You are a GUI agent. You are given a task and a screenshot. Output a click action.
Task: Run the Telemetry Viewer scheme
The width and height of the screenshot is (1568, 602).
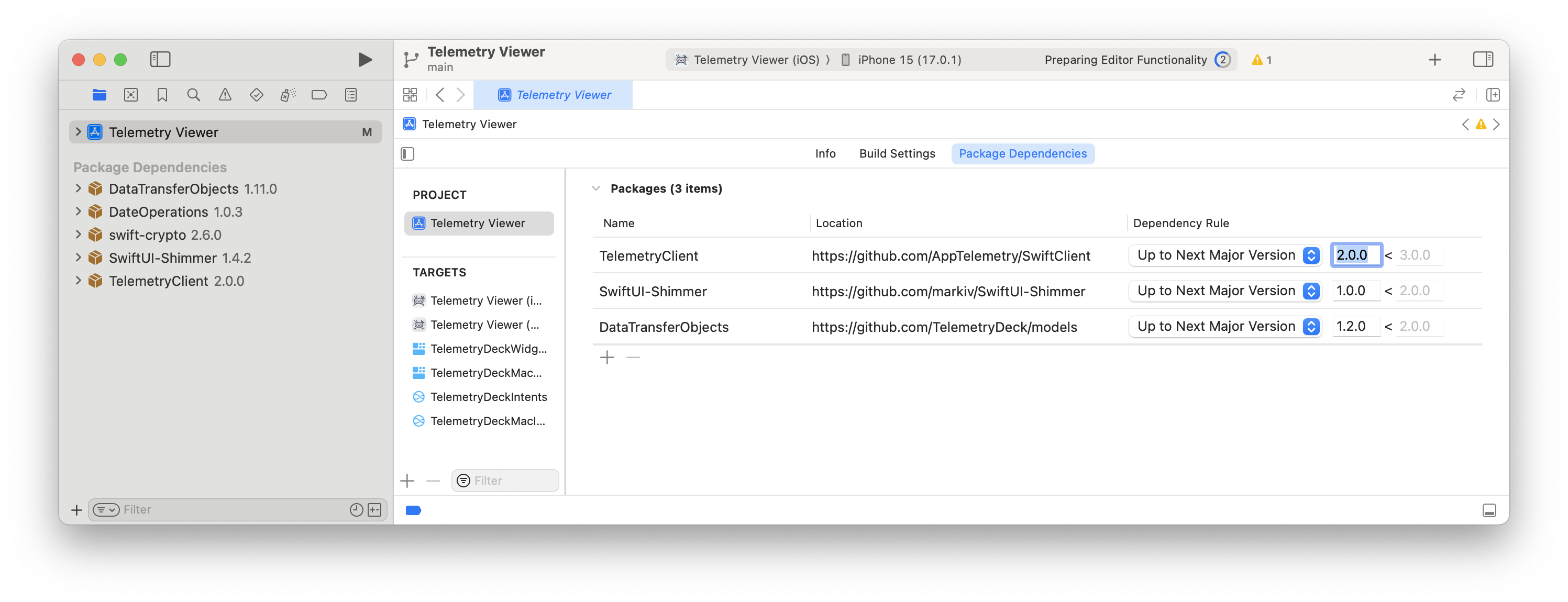click(x=364, y=59)
